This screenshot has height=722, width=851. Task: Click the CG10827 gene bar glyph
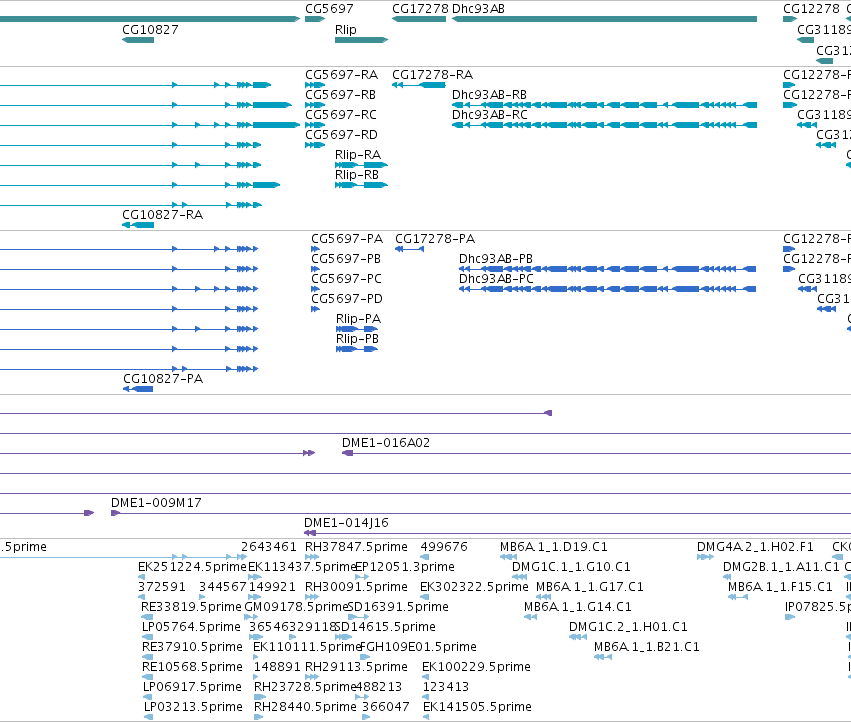pos(138,40)
